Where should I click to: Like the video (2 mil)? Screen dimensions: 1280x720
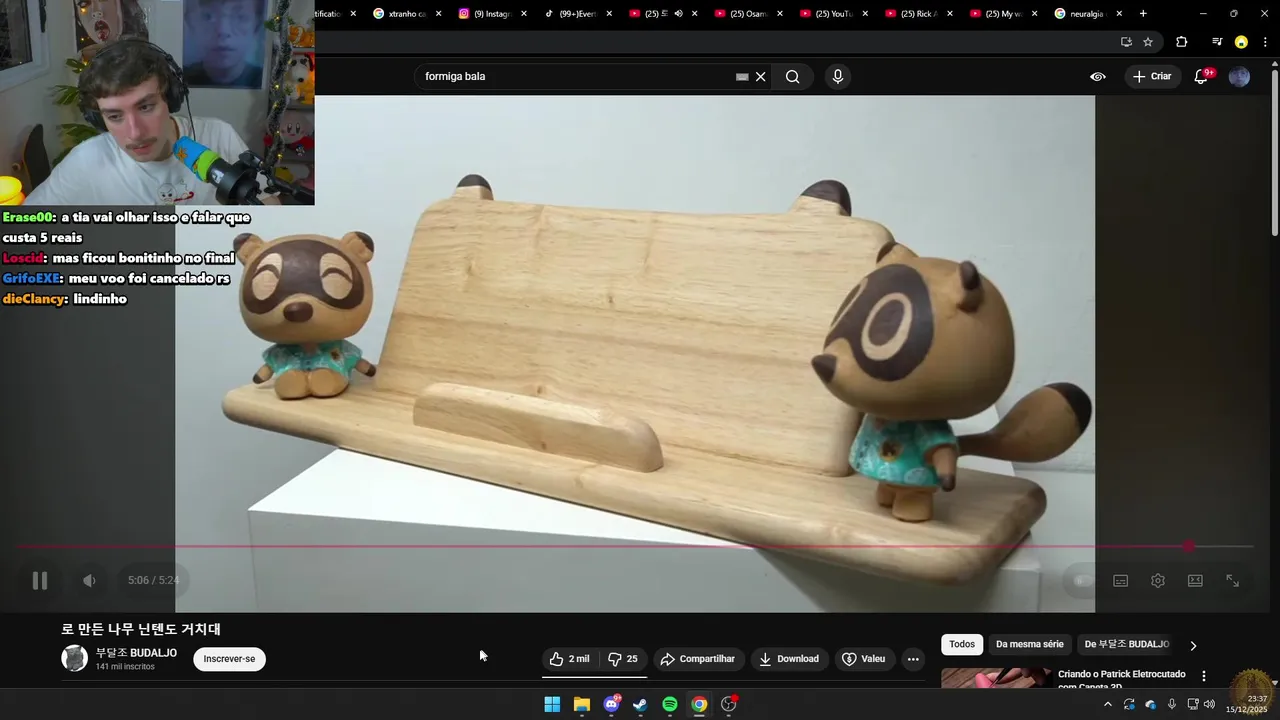[569, 659]
